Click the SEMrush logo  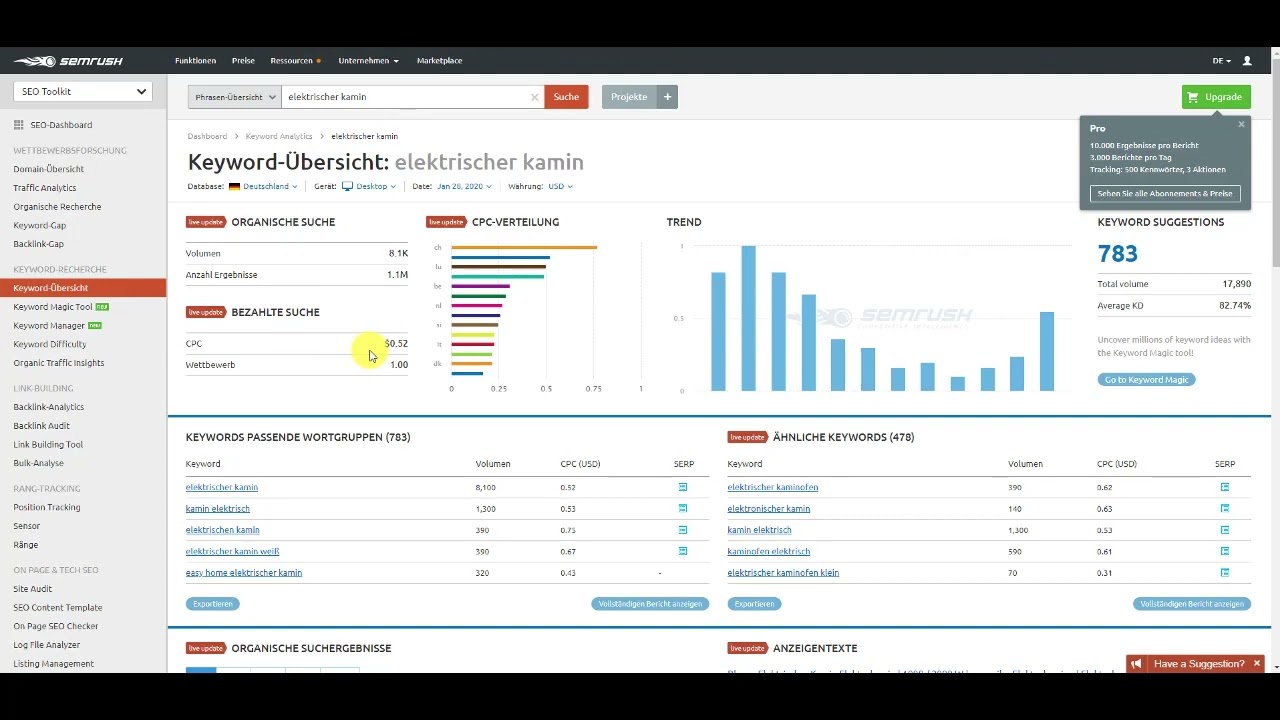click(x=68, y=61)
